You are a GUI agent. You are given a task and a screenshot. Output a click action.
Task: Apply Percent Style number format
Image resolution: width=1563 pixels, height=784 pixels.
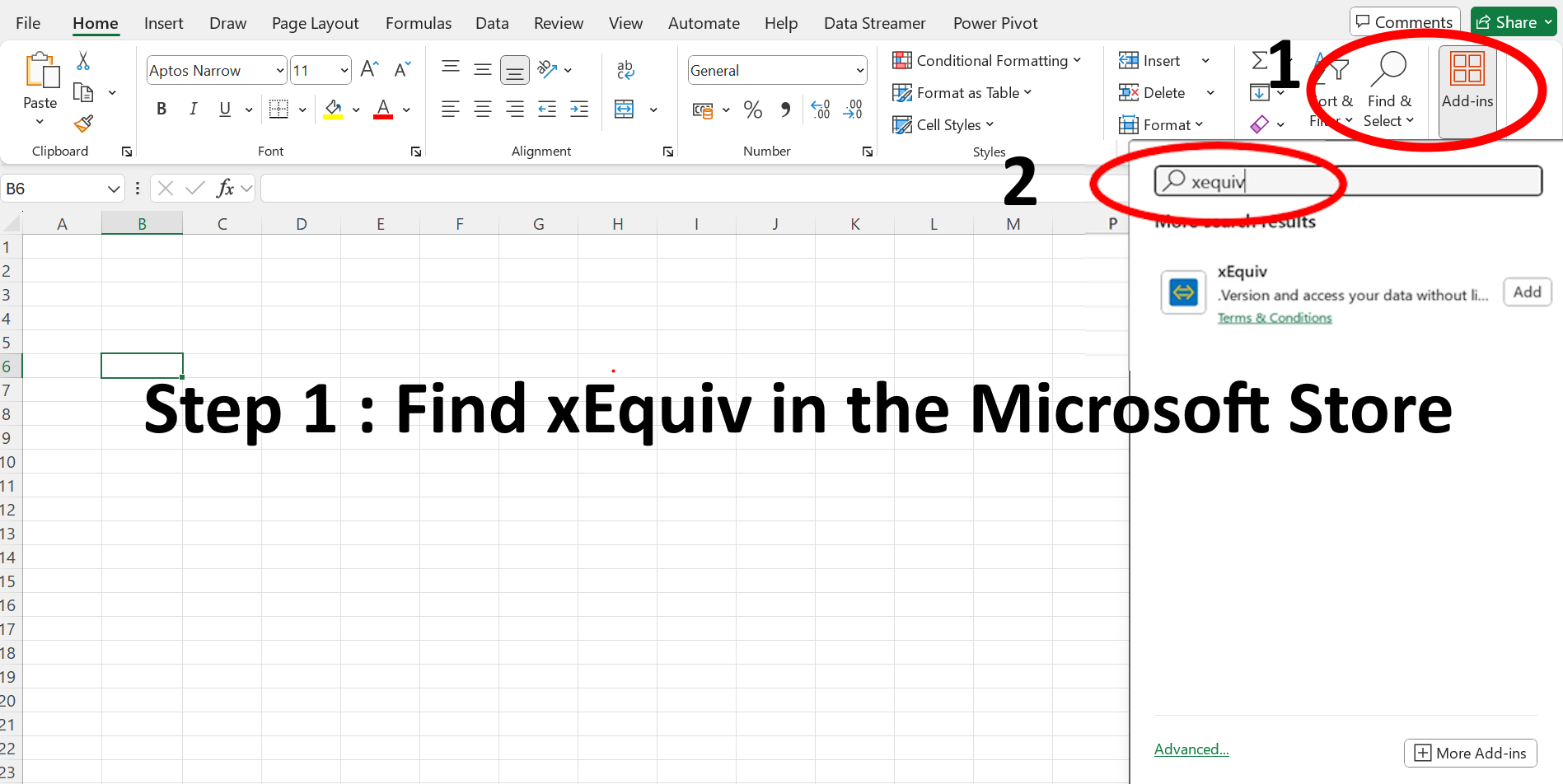pyautogui.click(x=752, y=110)
